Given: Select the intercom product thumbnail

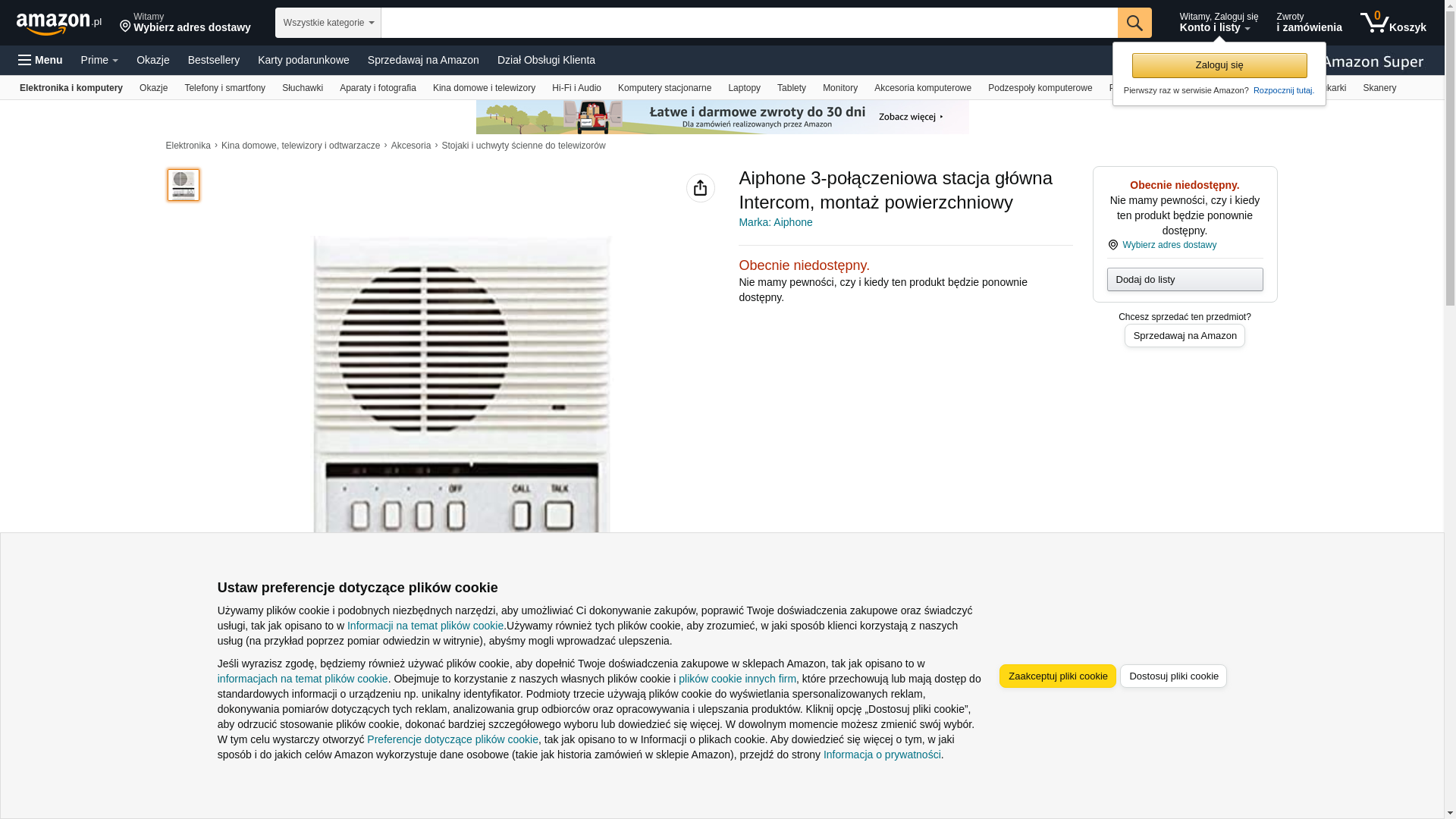Looking at the screenshot, I should [x=184, y=185].
